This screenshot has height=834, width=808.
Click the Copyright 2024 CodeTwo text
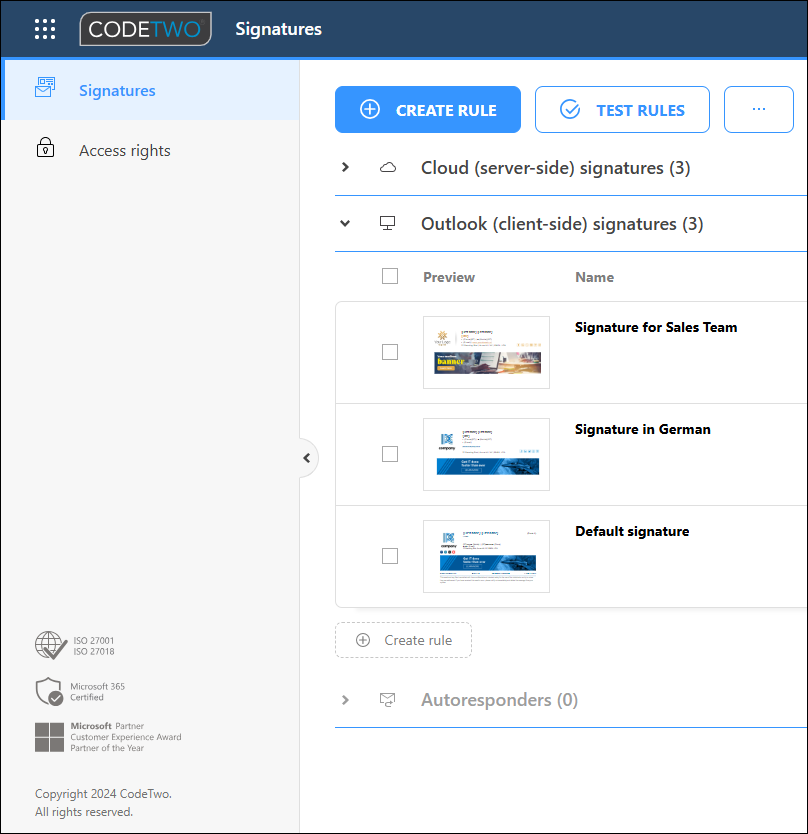click(x=103, y=794)
